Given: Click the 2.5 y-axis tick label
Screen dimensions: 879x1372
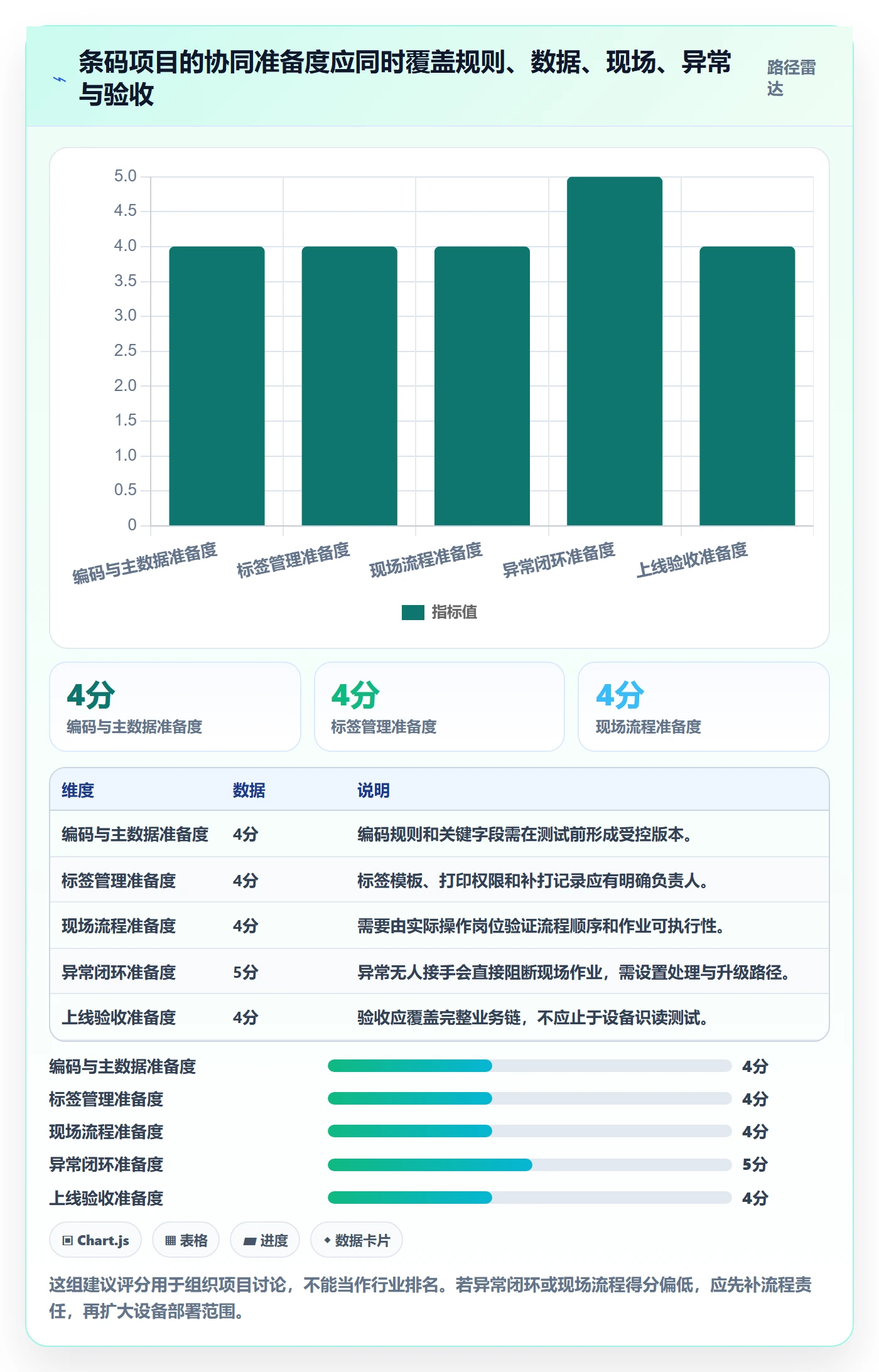Looking at the screenshot, I should point(125,350).
